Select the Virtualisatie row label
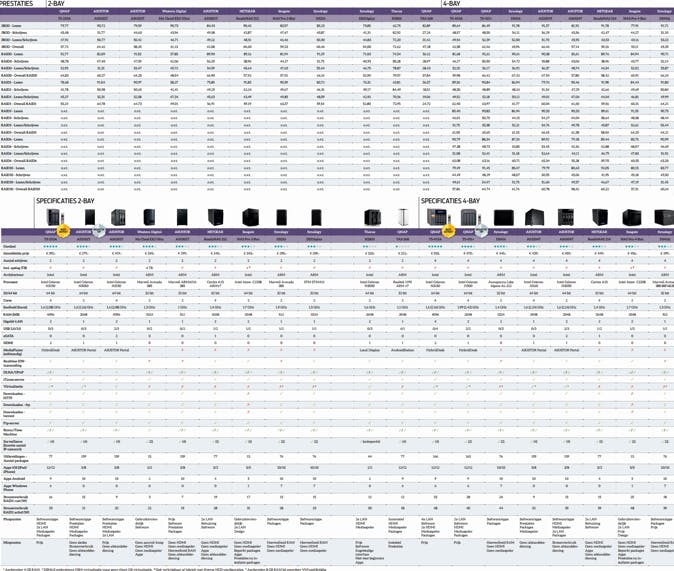Image resolution: width=674 pixels, height=571 pixels. tap(13, 387)
